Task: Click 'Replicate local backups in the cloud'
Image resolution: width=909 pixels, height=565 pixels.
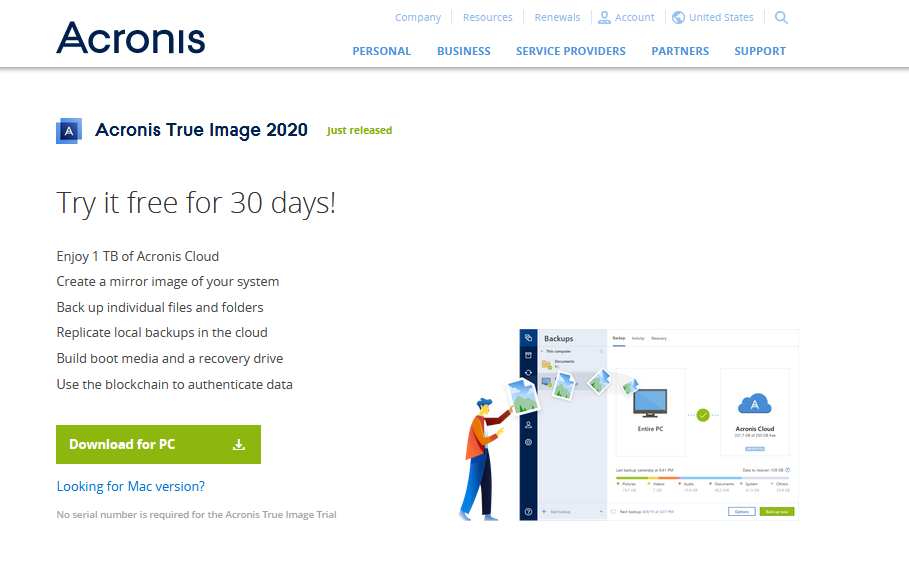Action: tap(162, 333)
